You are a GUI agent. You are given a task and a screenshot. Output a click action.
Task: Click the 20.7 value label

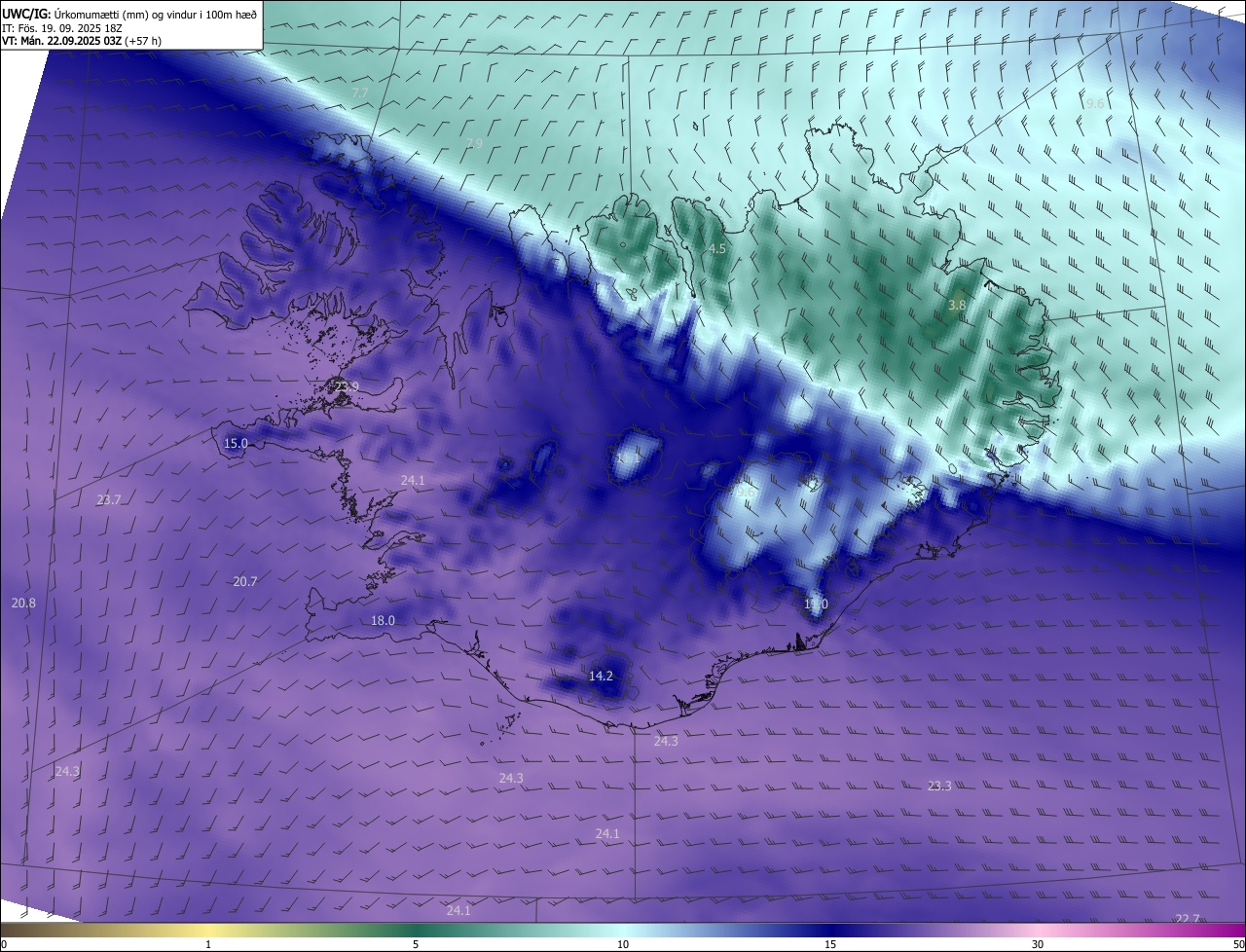(x=245, y=581)
